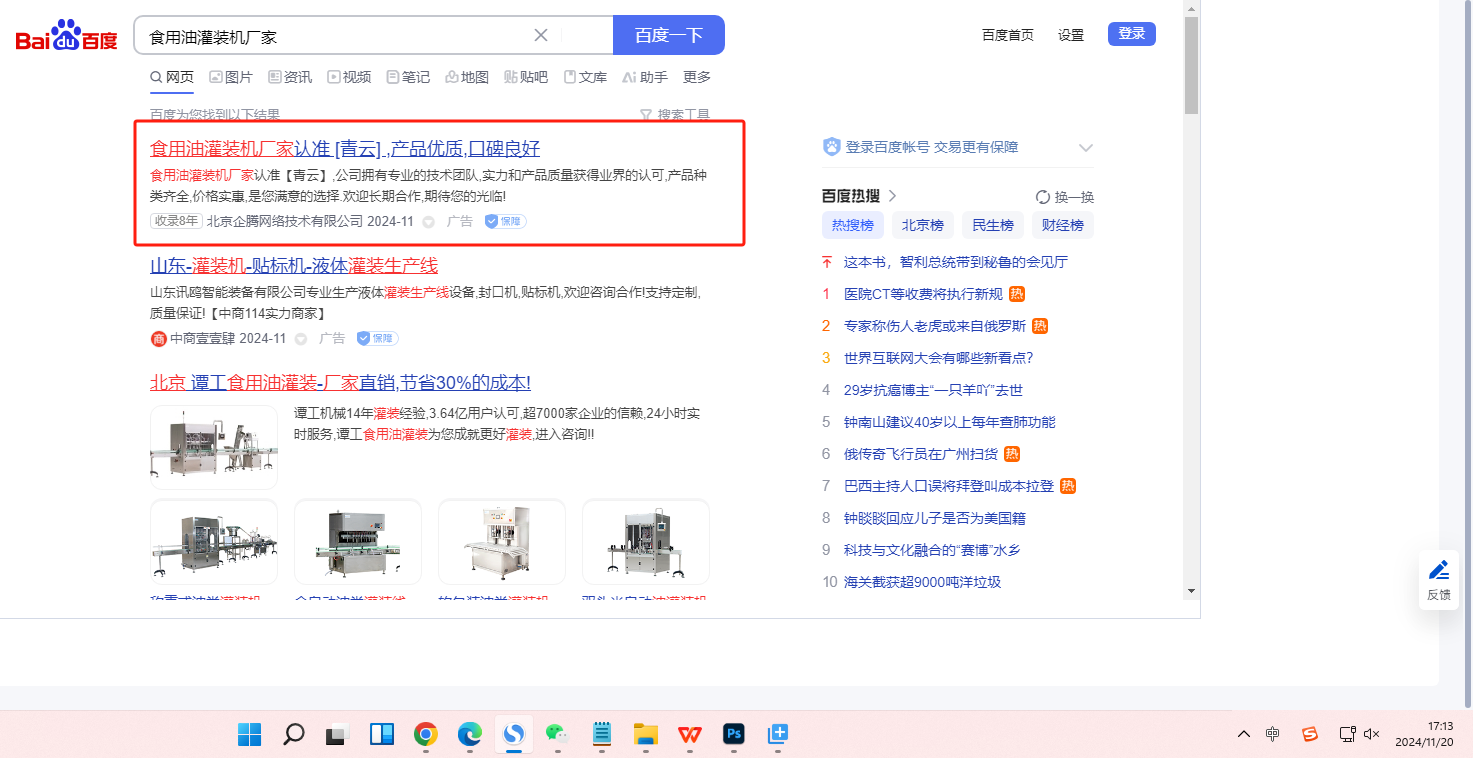
Task: Click the Baidu logo
Action: (67, 36)
